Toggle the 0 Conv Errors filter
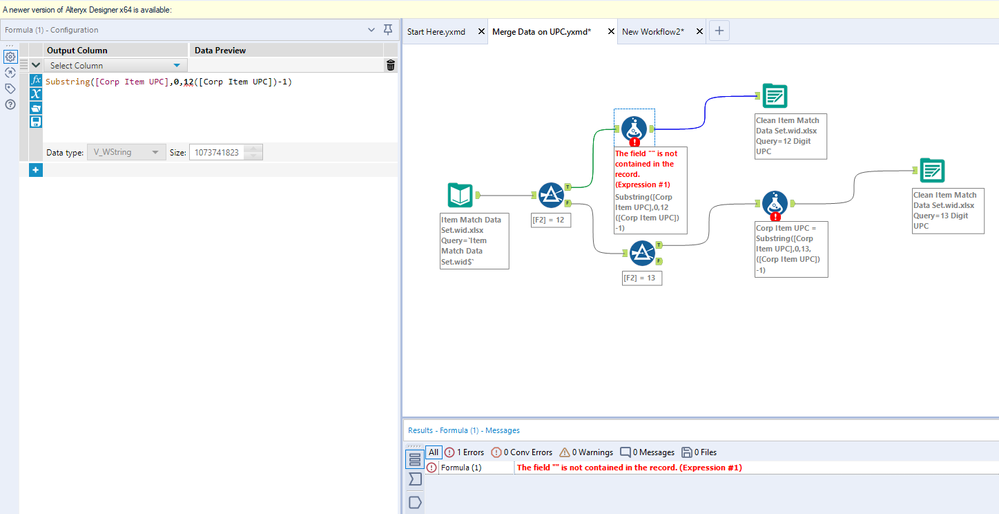The height and width of the screenshot is (514, 999). [x=521, y=452]
